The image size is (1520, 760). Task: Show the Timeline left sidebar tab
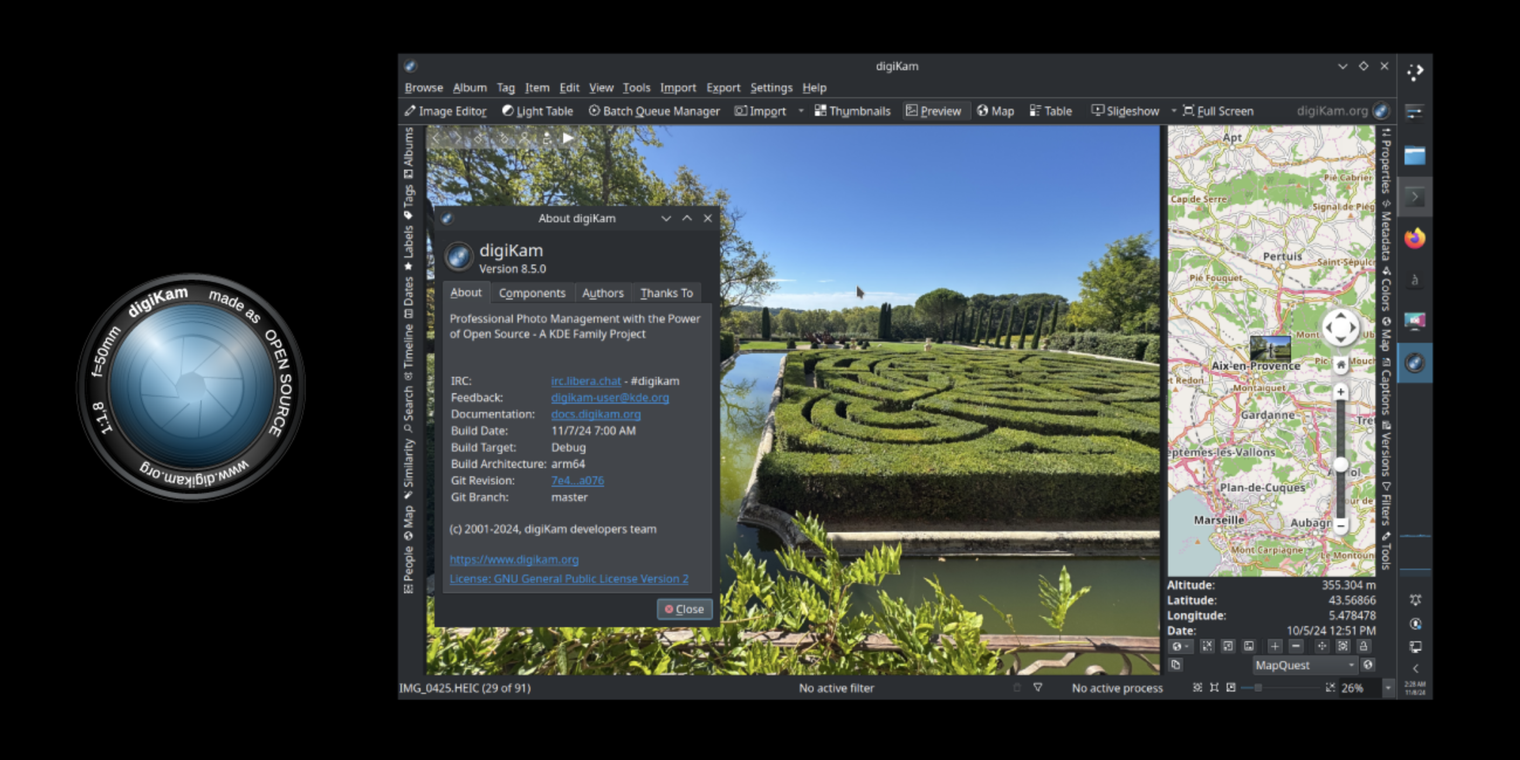tap(409, 353)
